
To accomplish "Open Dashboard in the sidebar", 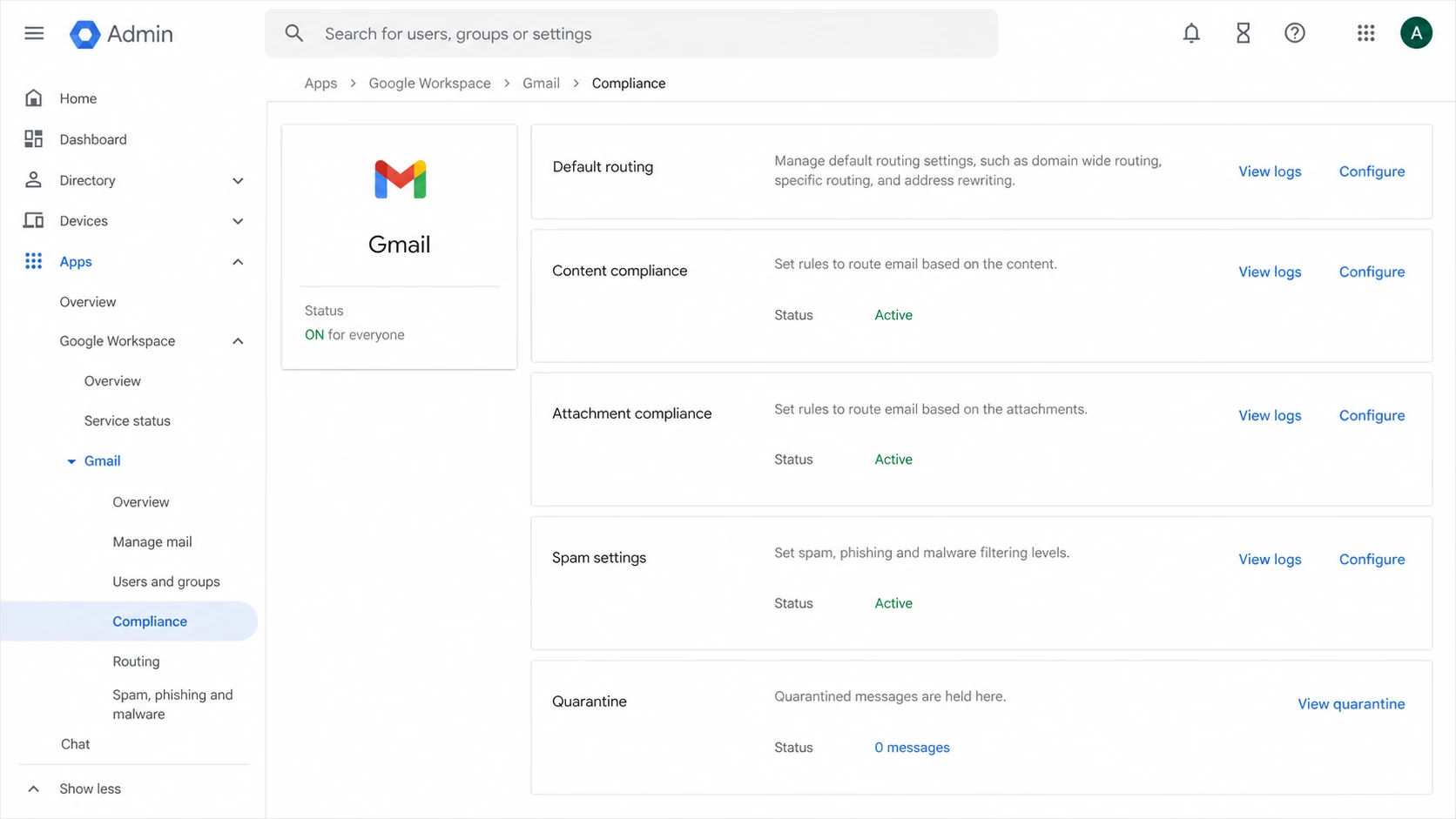I will click(93, 139).
